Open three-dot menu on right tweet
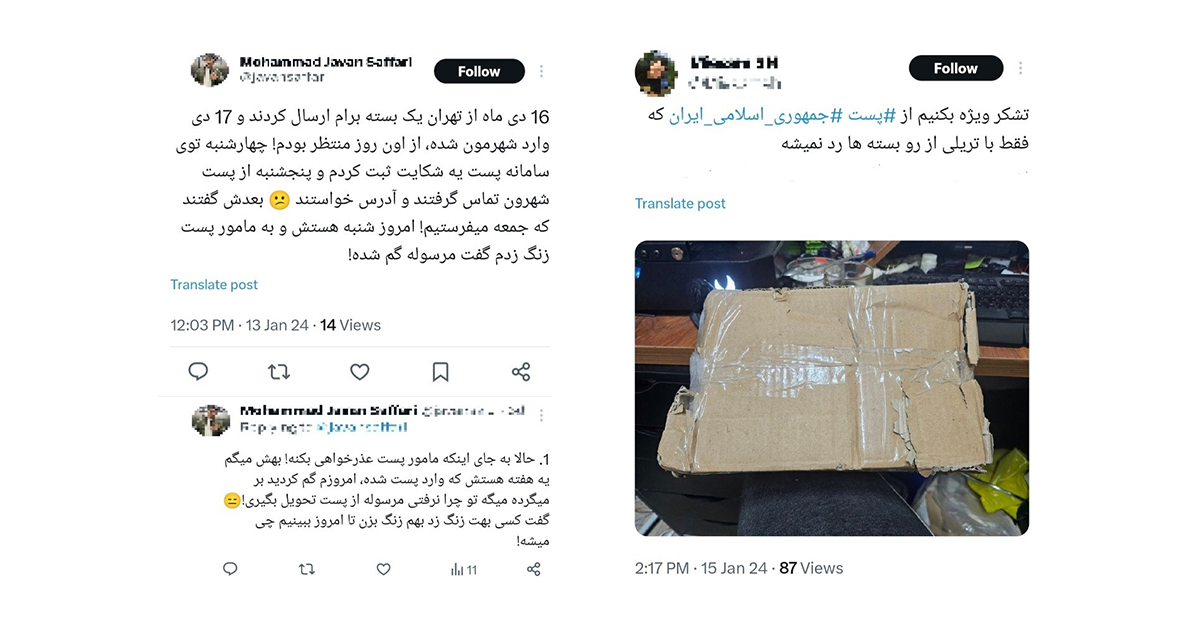The width and height of the screenshot is (1200, 628). tap(1020, 68)
